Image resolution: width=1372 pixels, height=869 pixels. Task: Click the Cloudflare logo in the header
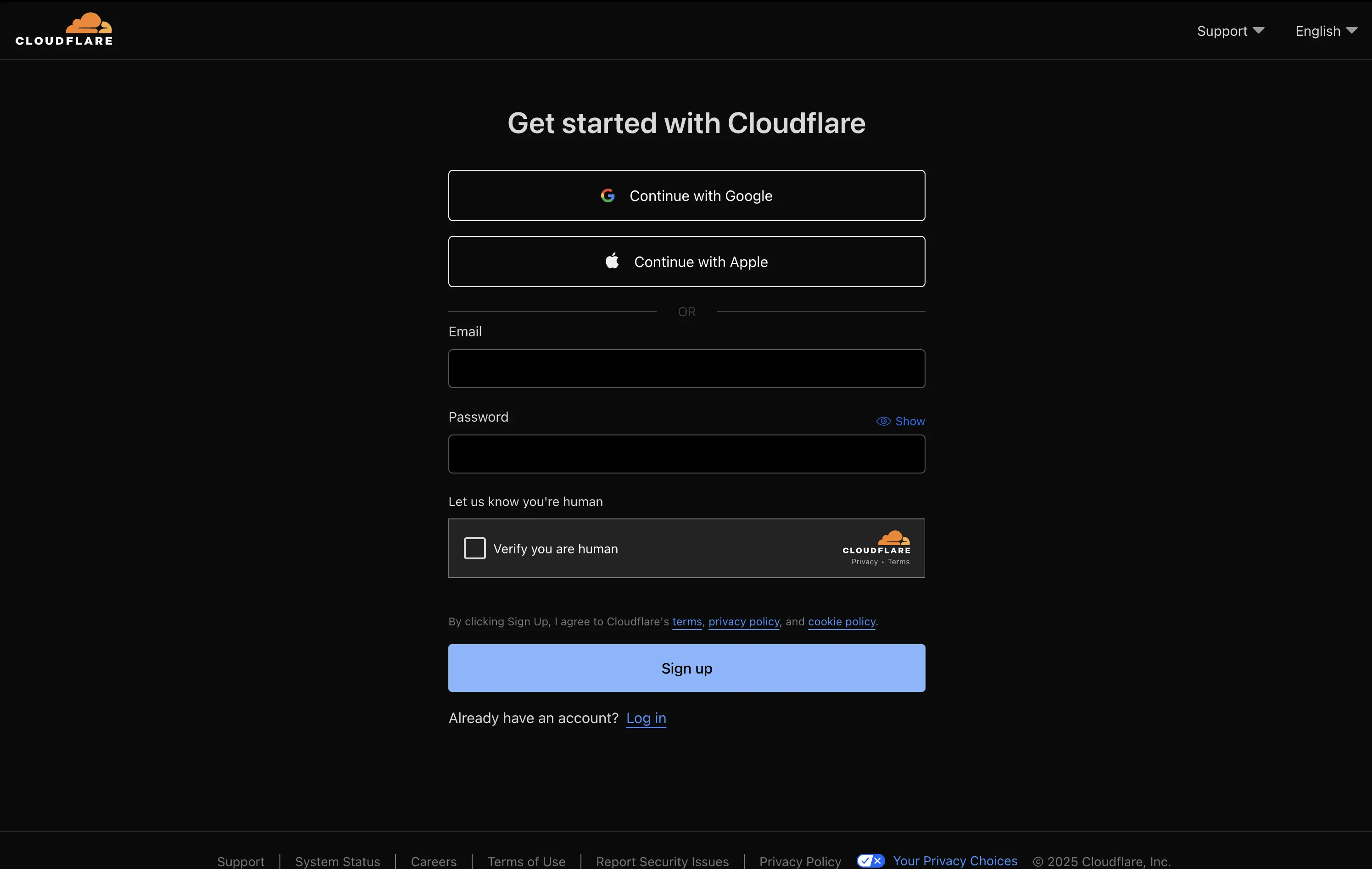pos(64,28)
